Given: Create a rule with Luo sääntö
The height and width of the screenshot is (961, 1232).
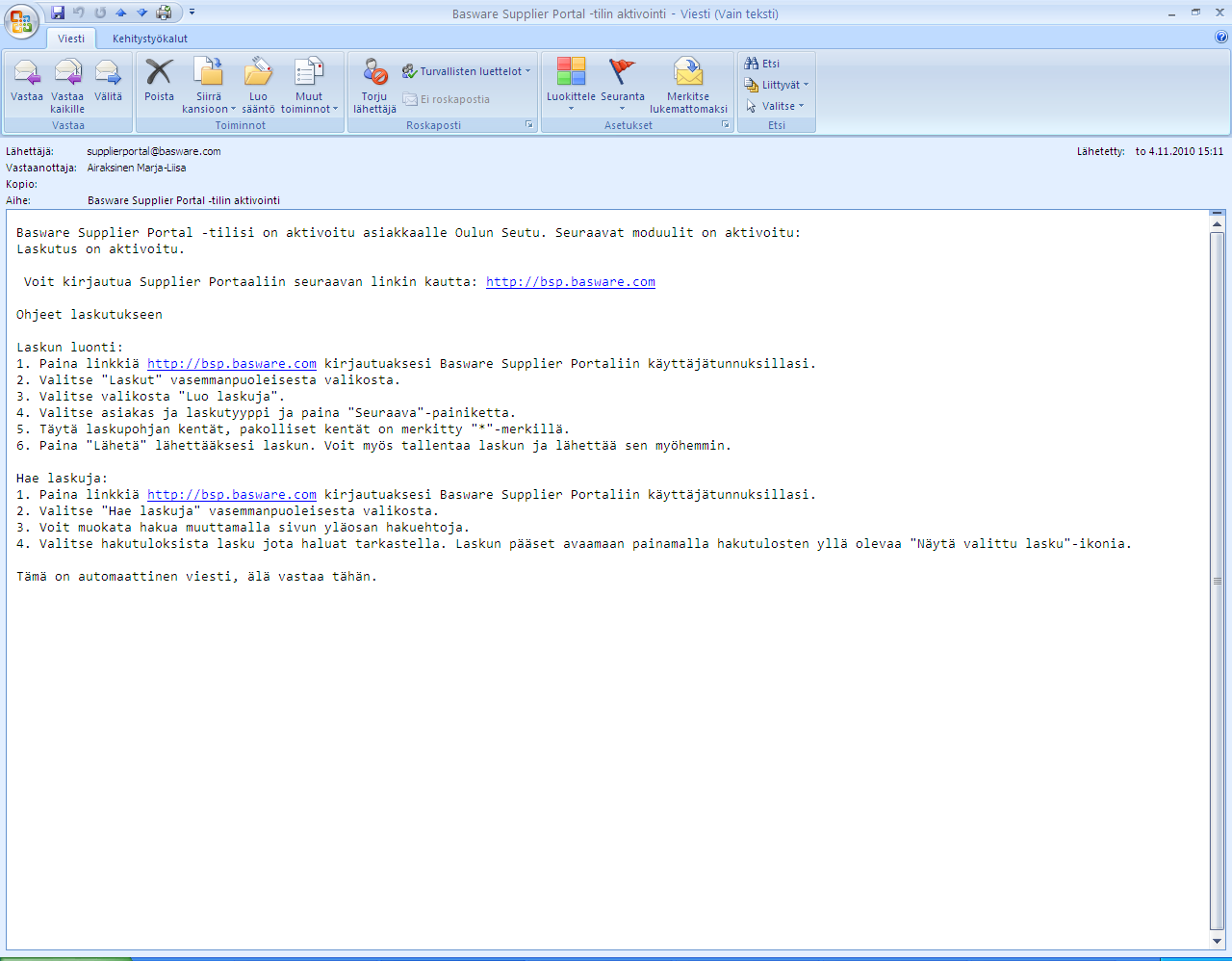Looking at the screenshot, I should 258,85.
